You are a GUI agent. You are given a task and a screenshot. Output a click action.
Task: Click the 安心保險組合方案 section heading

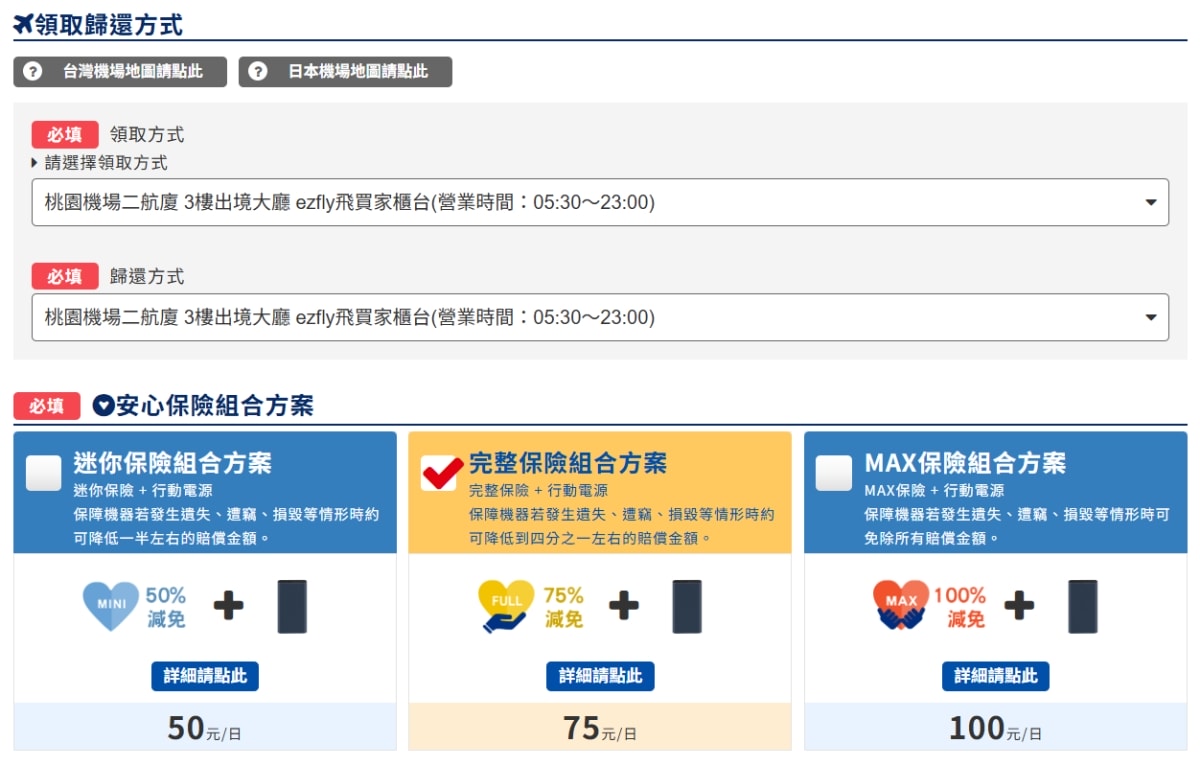(x=215, y=405)
